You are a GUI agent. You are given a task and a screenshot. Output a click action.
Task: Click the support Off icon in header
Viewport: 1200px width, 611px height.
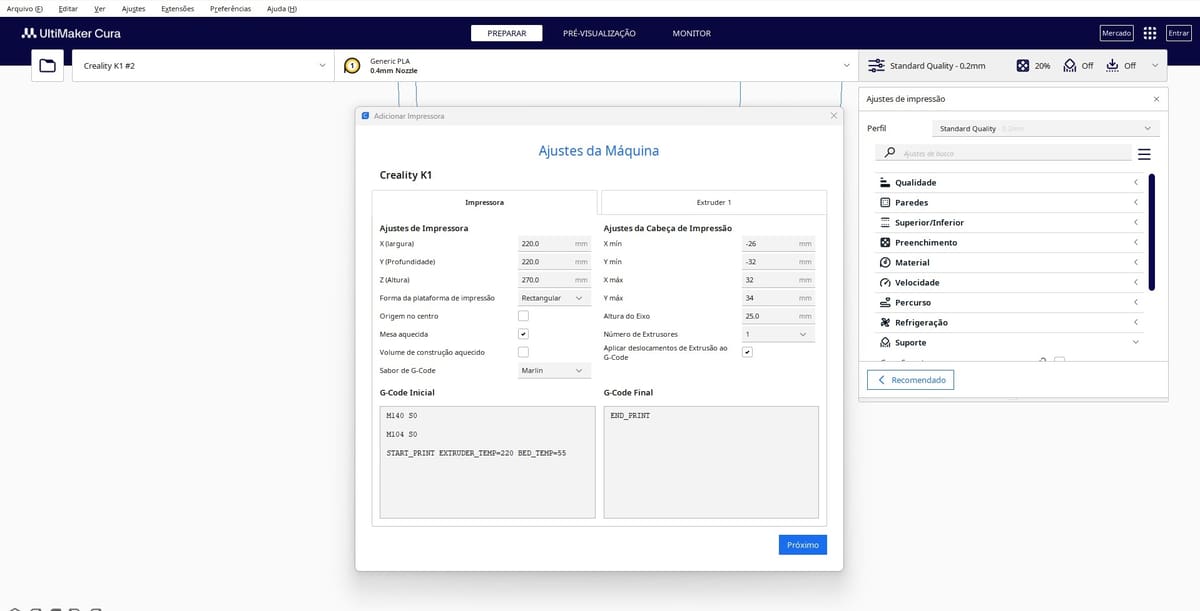(1069, 66)
